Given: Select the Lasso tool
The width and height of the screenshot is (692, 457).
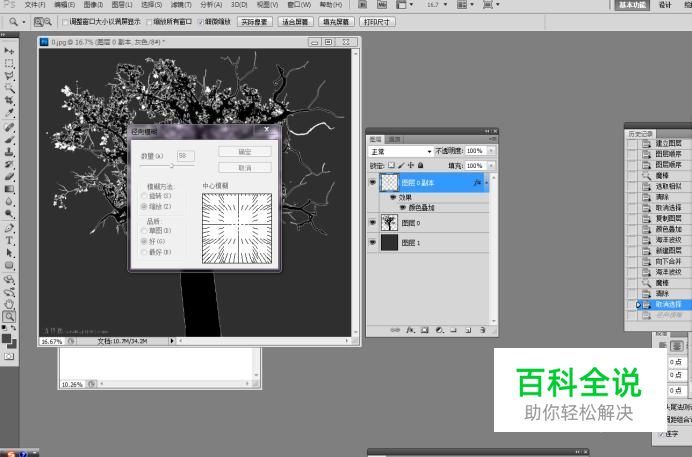Looking at the screenshot, I should pos(9,76).
